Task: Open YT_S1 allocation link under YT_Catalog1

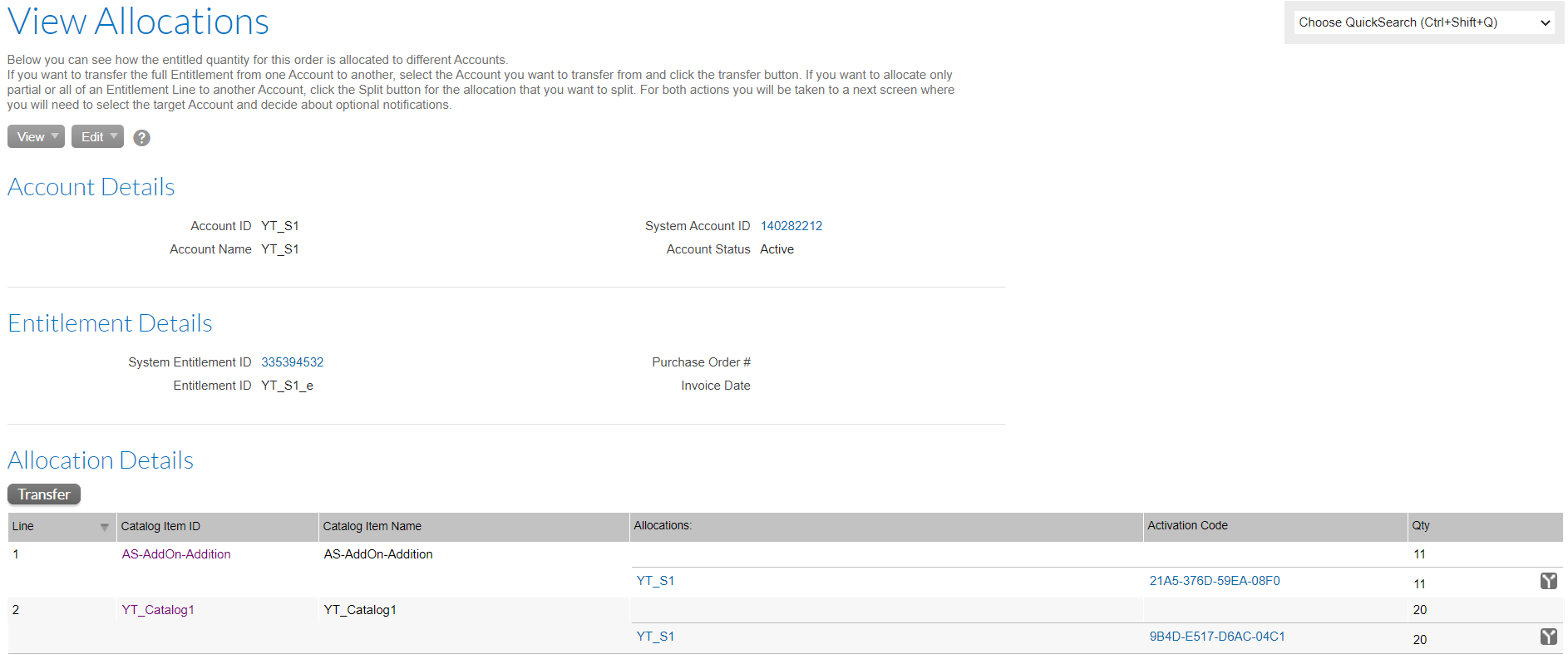Action: tap(655, 637)
